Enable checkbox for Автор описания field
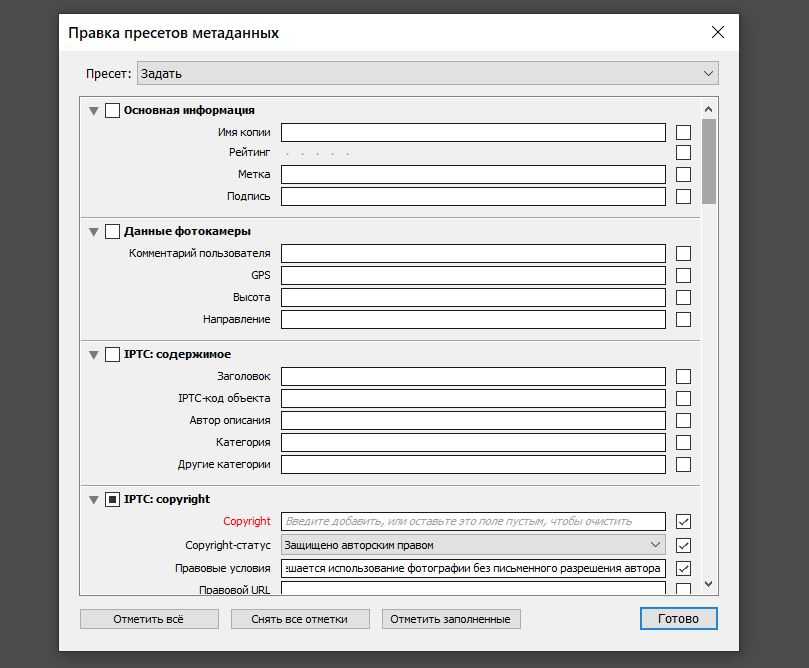Screen dimensions: 809x668 (x=683, y=420)
